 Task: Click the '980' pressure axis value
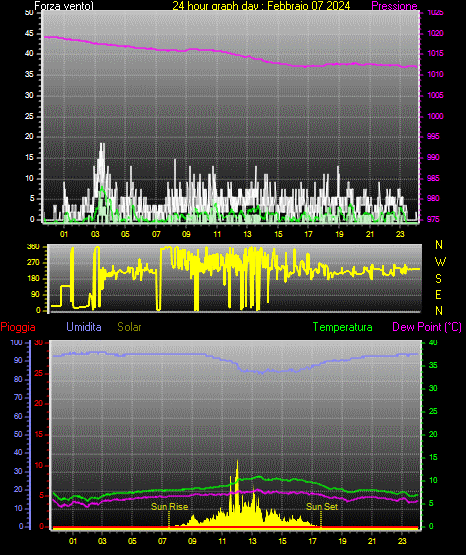pos(433,198)
